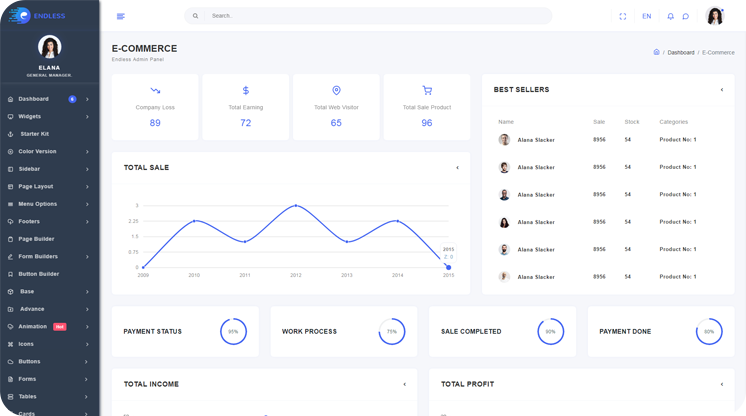Click the home icon in breadcrumb

656,52
